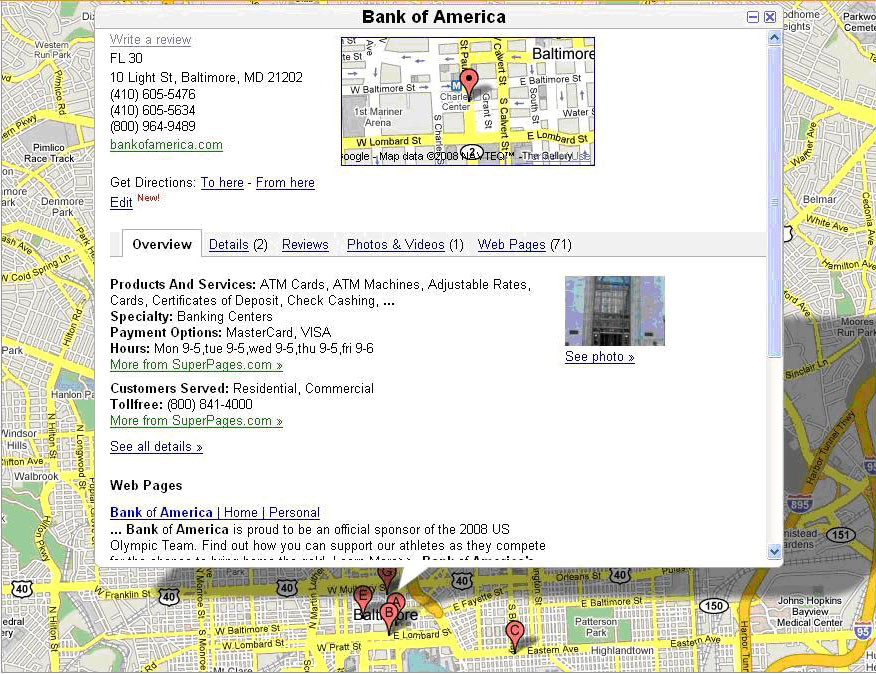This screenshot has height=674, width=876.
Task: Click the Write a review link
Action: coord(150,39)
